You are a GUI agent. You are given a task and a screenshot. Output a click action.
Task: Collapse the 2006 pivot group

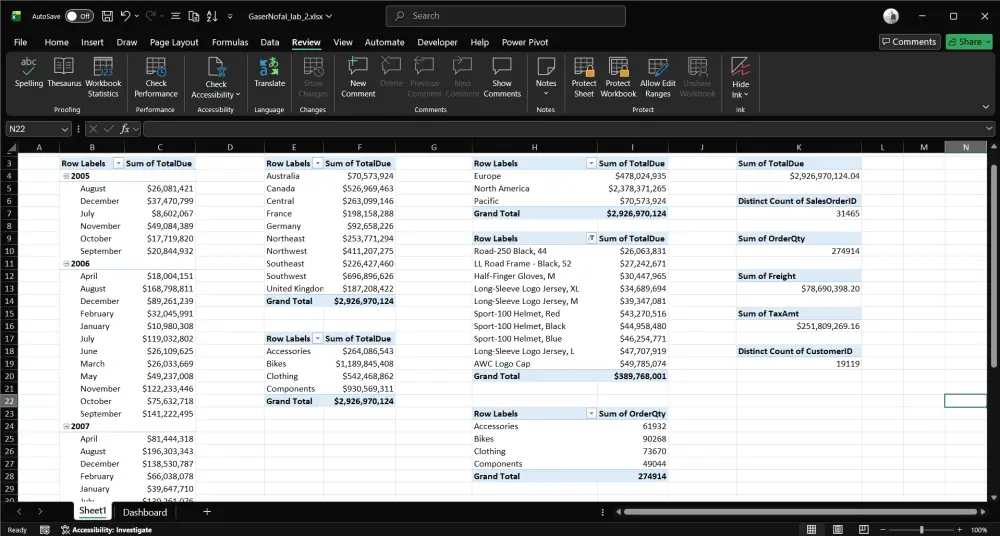pos(65,264)
